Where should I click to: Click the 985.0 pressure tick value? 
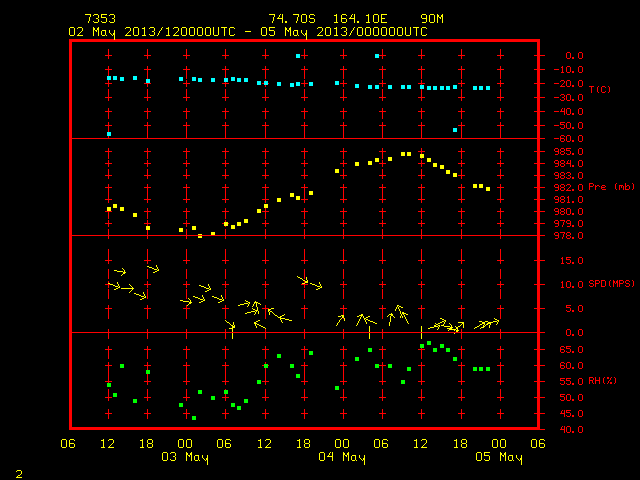point(569,152)
